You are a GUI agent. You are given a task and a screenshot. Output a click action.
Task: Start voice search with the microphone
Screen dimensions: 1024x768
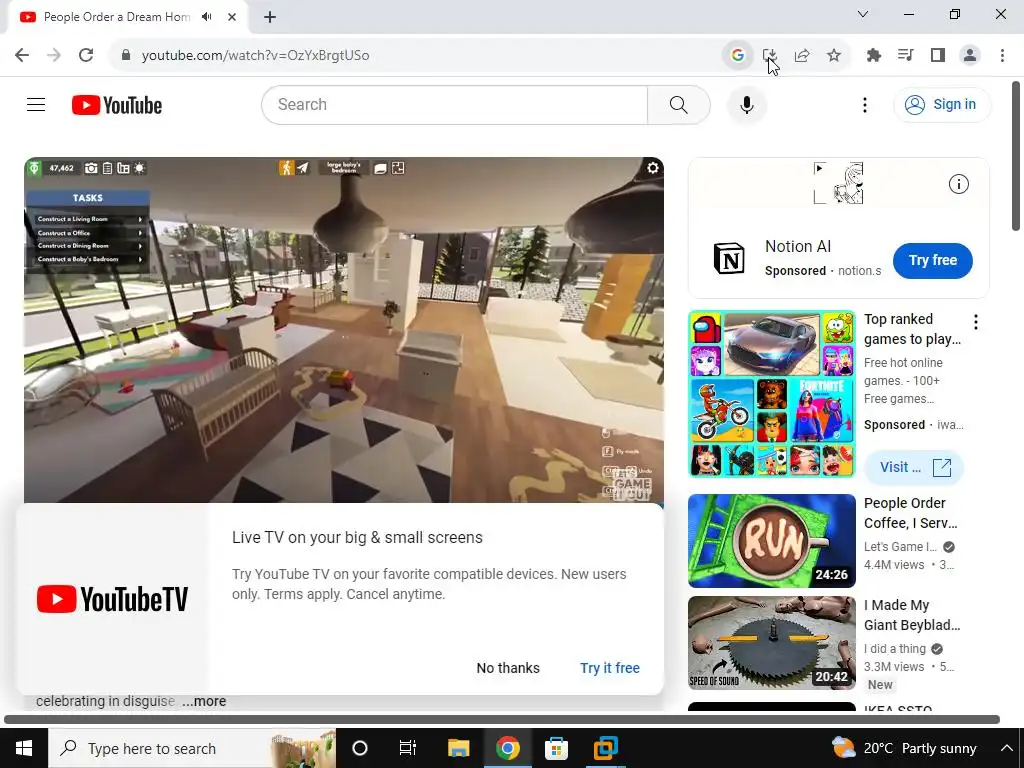coord(746,104)
